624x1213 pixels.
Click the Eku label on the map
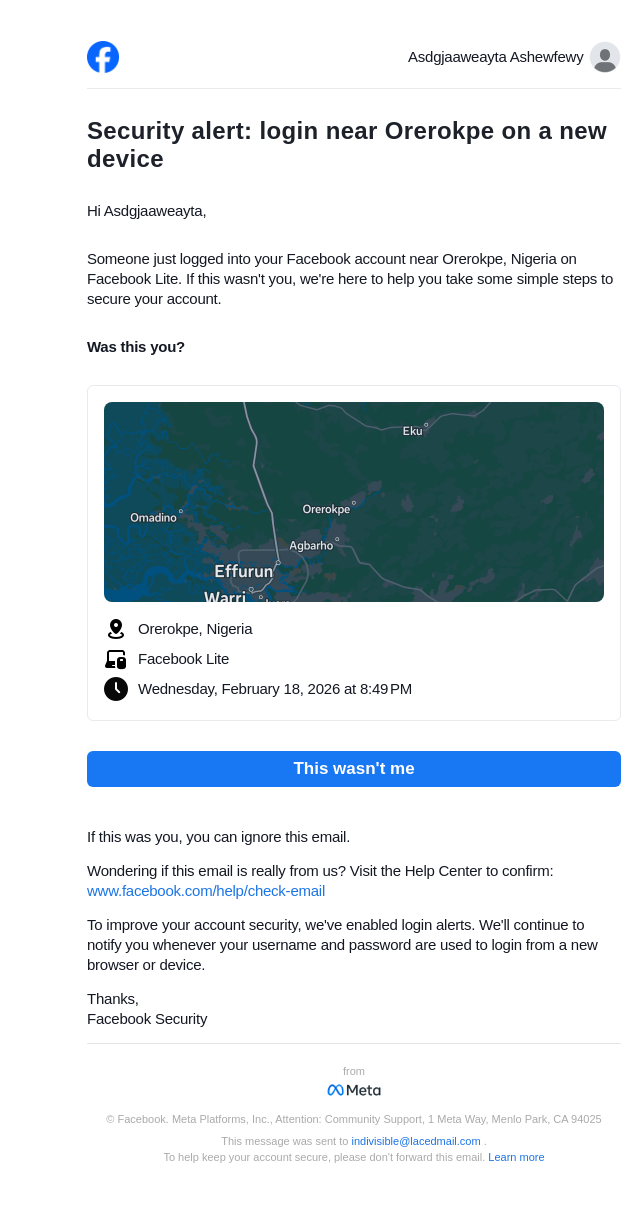pyautogui.click(x=412, y=431)
